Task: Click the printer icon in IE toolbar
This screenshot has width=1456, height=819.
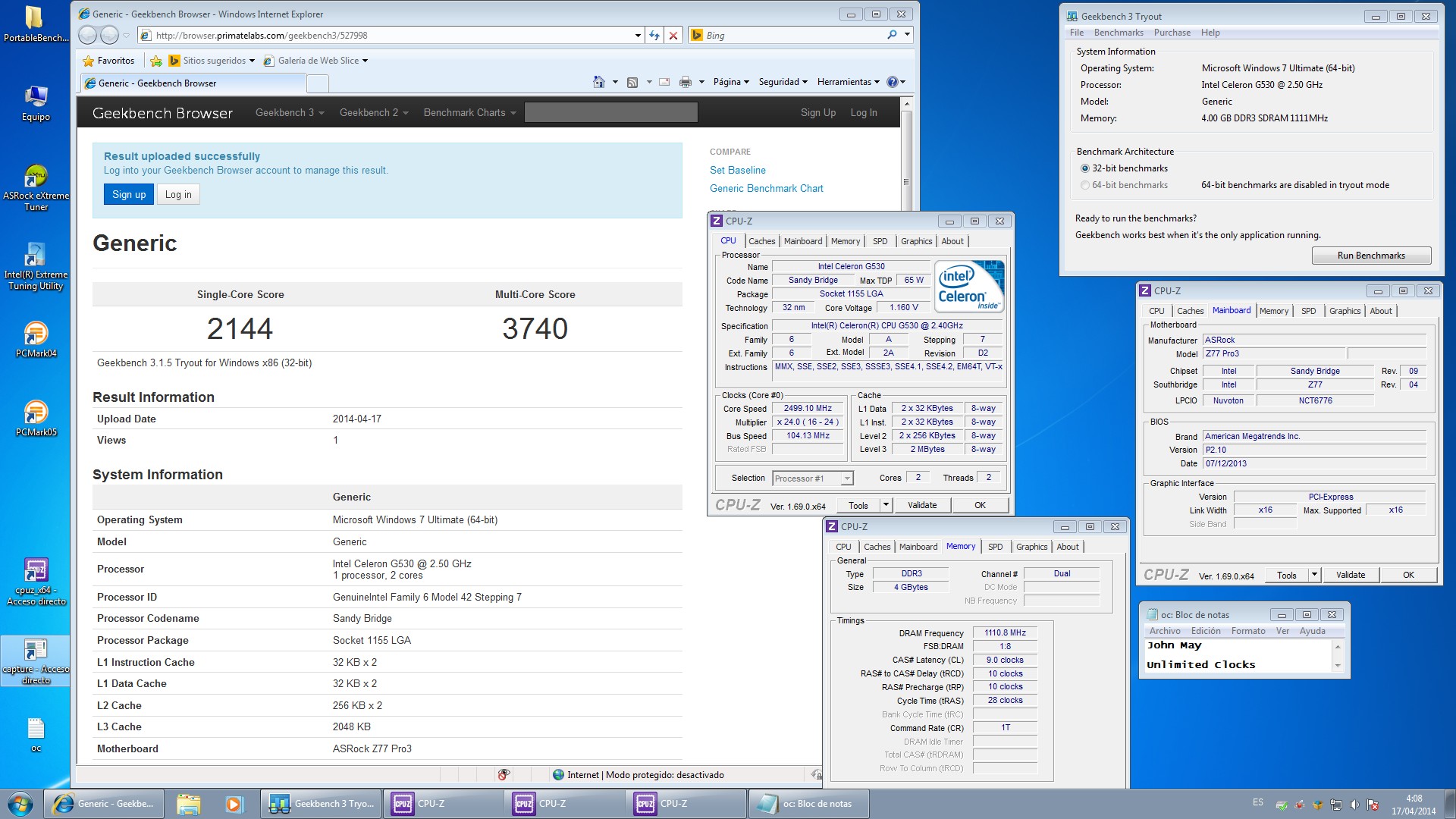Action: pos(686,82)
